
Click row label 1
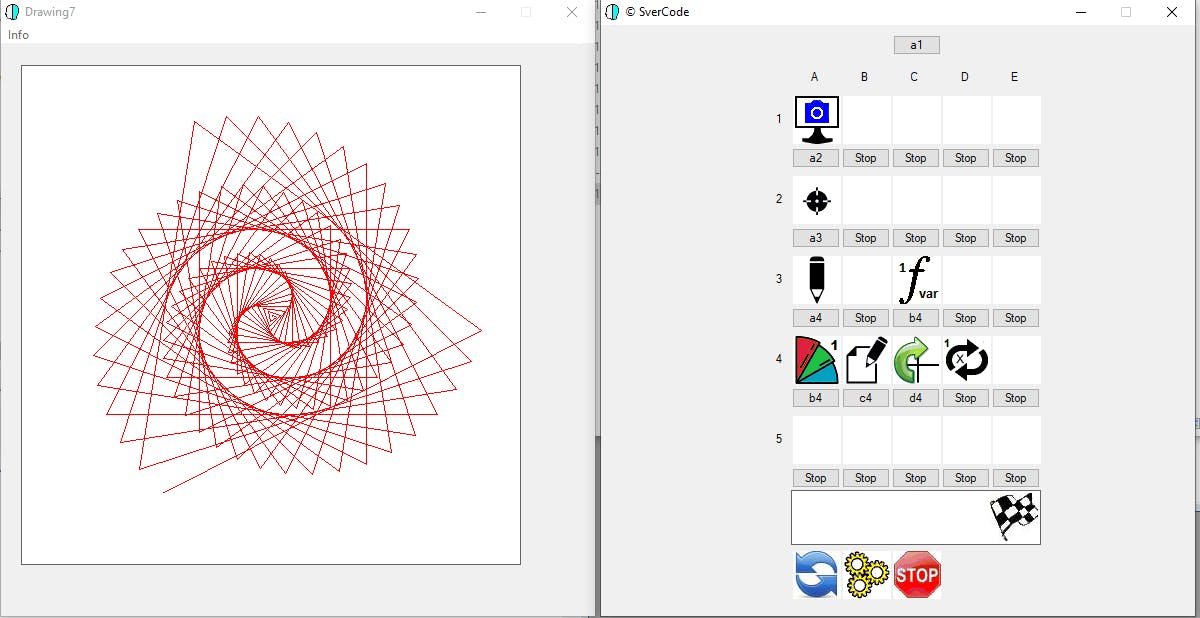point(779,119)
